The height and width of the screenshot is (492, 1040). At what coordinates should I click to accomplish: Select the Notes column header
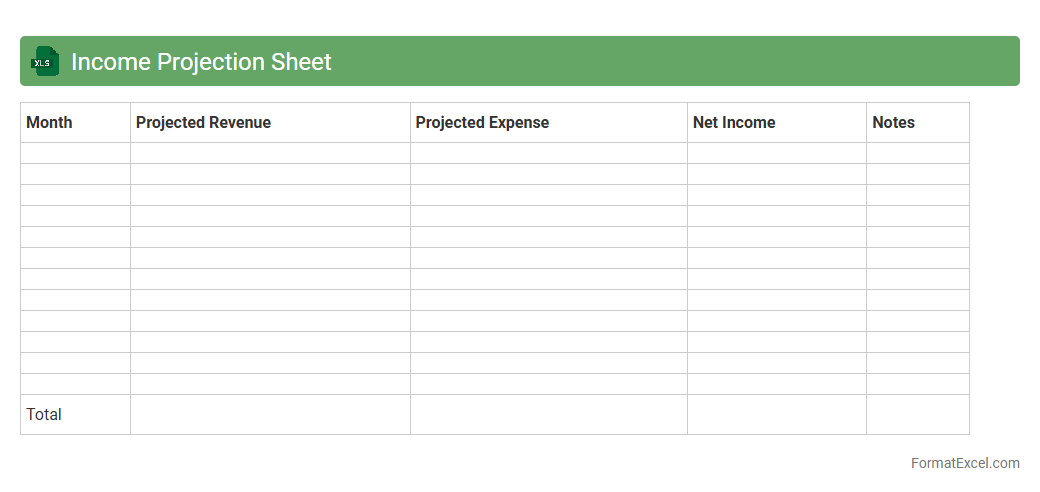893,123
